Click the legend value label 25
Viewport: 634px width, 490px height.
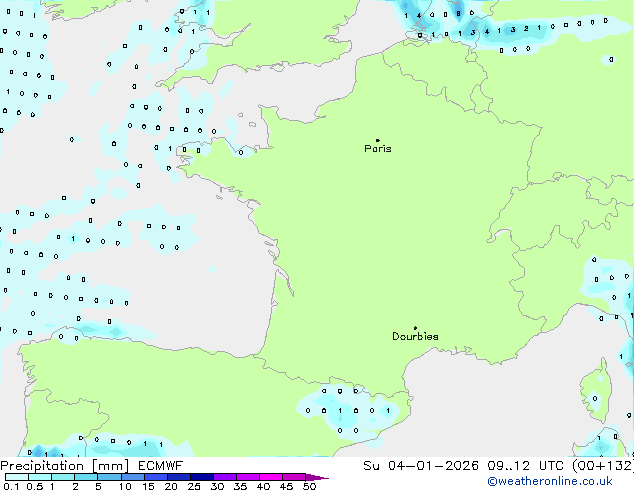[x=194, y=486]
